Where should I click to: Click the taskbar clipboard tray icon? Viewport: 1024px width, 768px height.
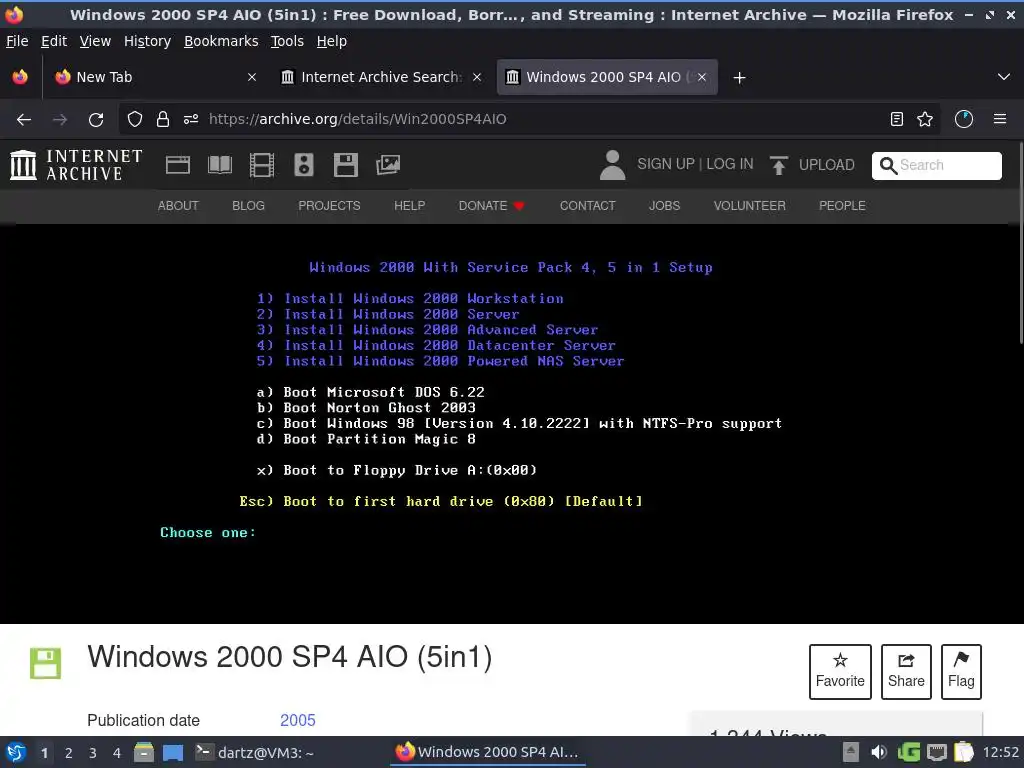[x=963, y=752]
